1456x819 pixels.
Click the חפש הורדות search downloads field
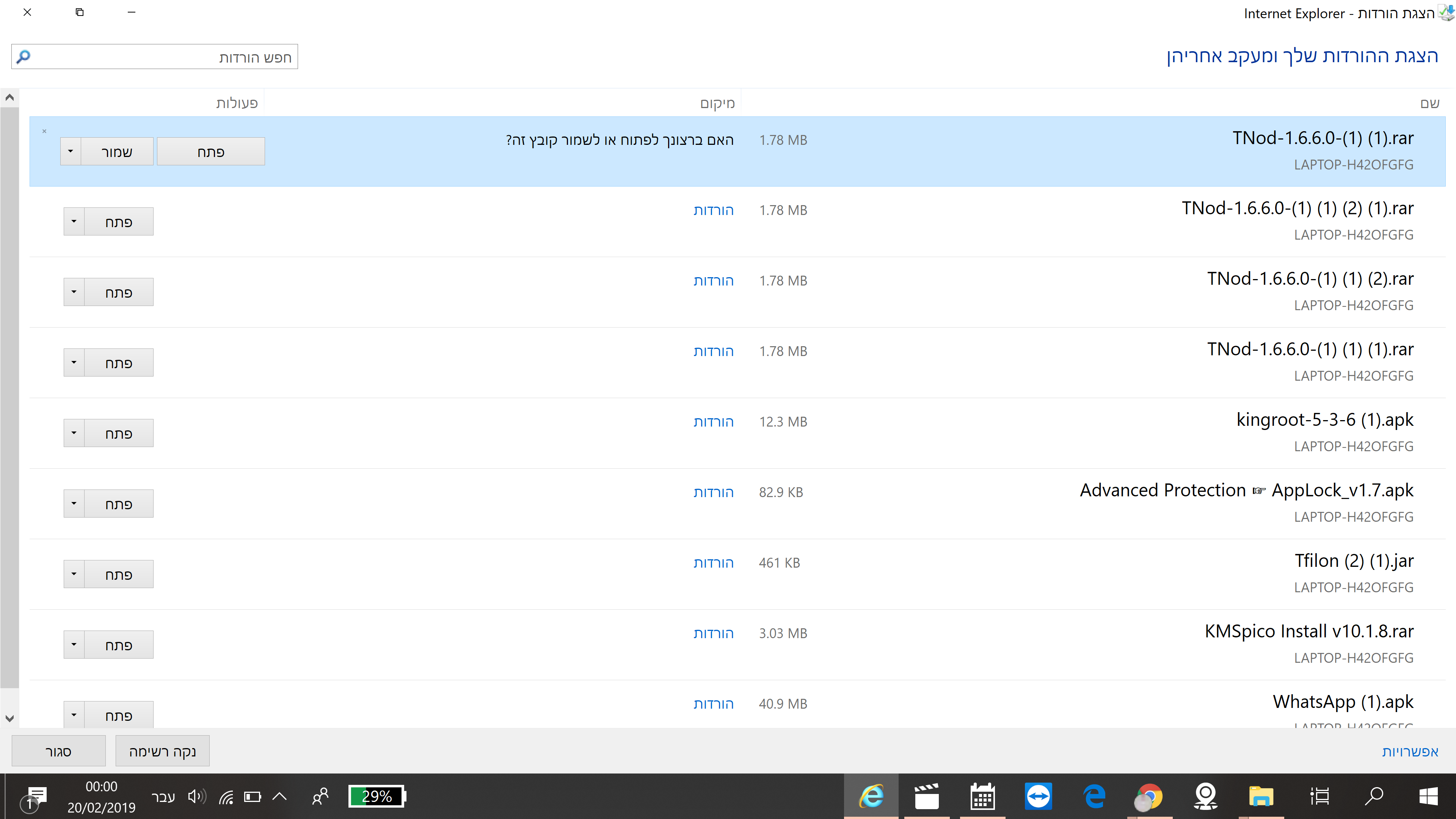(x=154, y=56)
